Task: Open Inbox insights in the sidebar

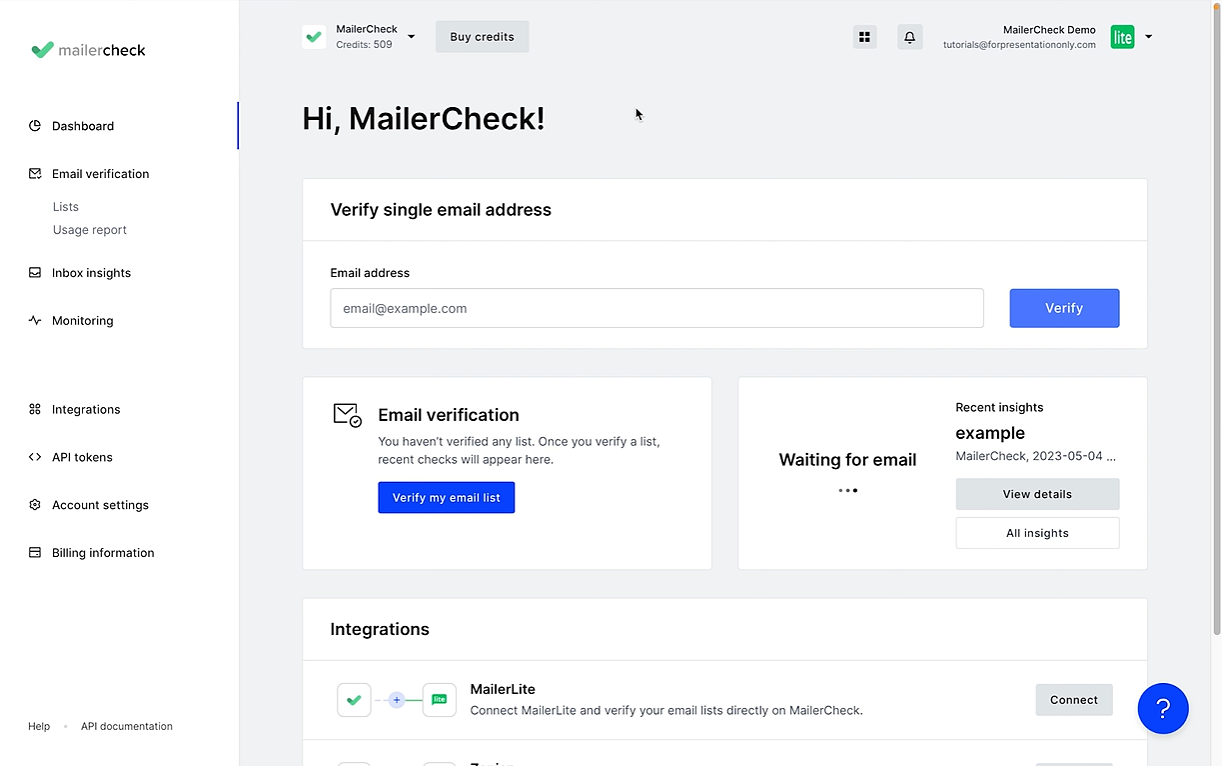Action: [91, 273]
